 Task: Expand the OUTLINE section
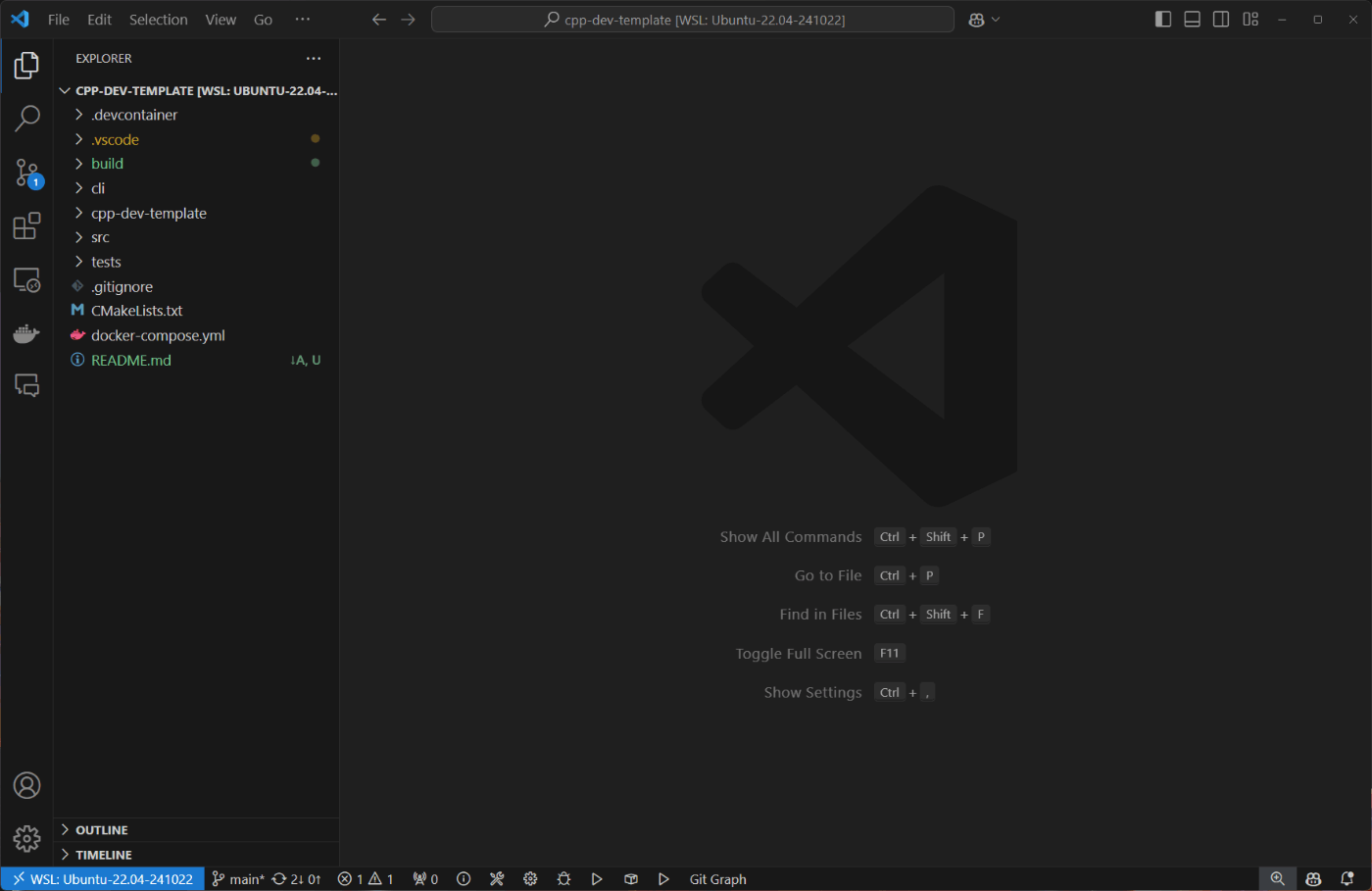click(196, 830)
